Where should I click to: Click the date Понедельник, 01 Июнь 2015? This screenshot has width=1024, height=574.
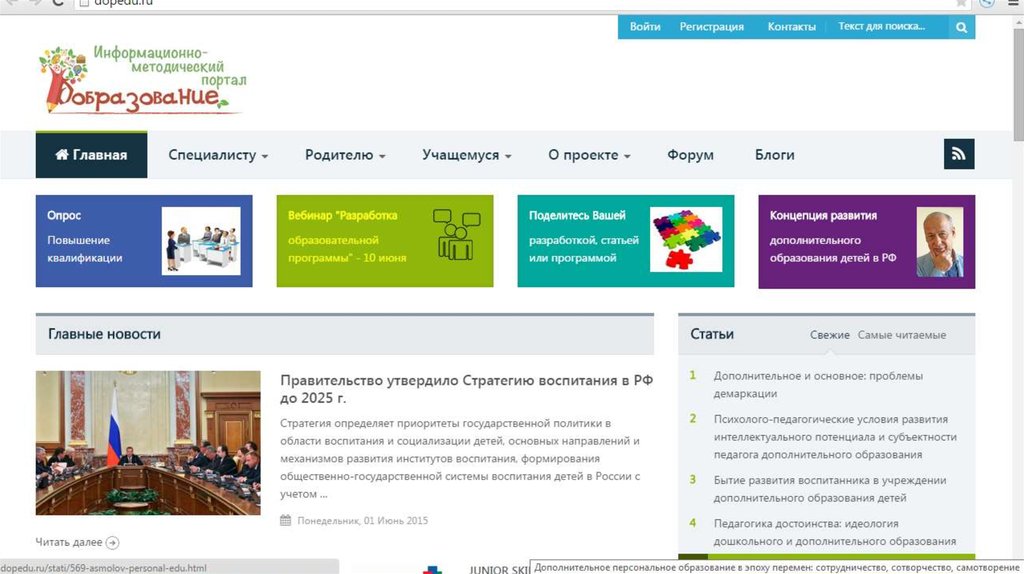362,520
